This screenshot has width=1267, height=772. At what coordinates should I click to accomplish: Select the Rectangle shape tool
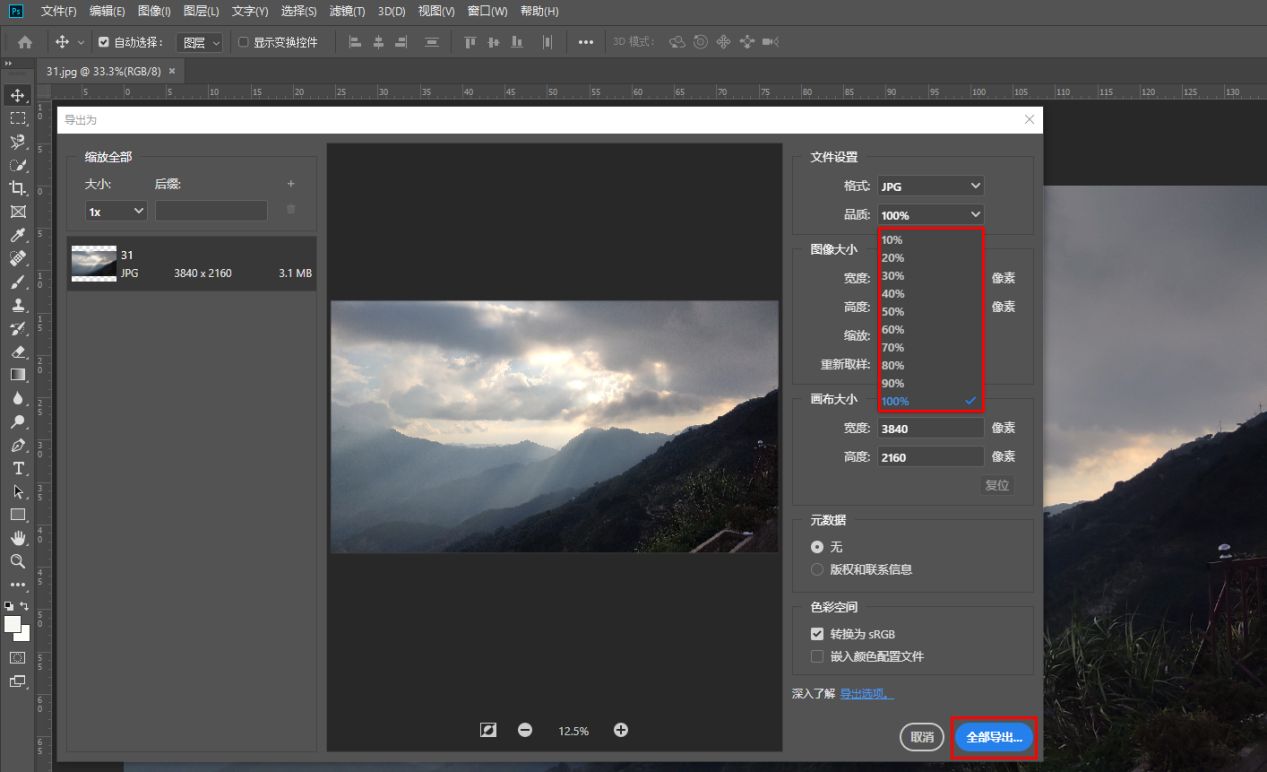coord(18,515)
